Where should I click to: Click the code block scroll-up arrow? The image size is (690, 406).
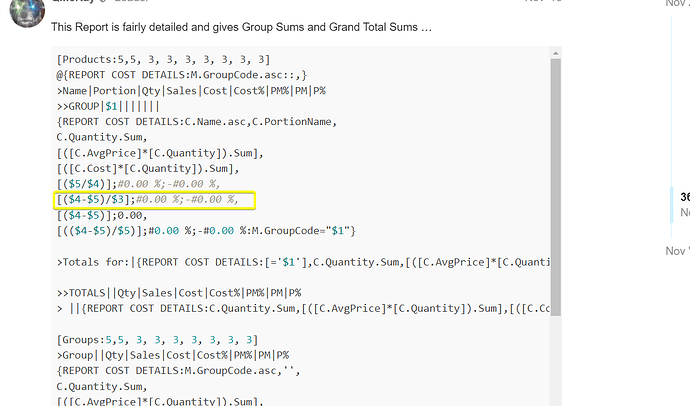(556, 53)
